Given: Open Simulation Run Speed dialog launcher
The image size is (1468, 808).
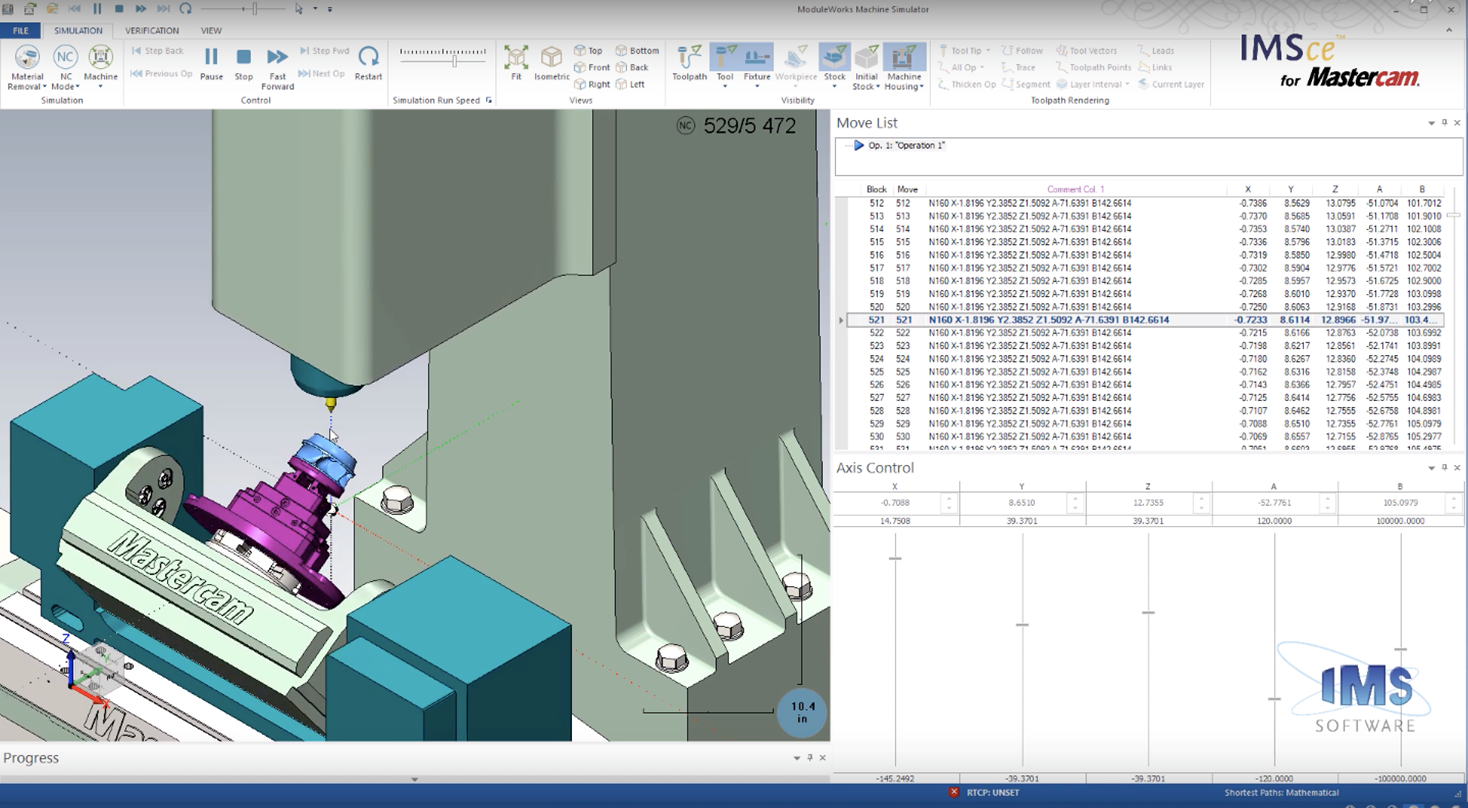Looking at the screenshot, I should pyautogui.click(x=489, y=100).
